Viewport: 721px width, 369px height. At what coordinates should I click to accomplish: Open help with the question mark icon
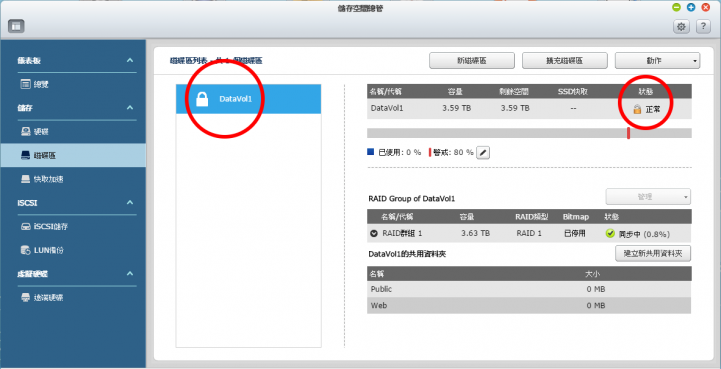[703, 27]
